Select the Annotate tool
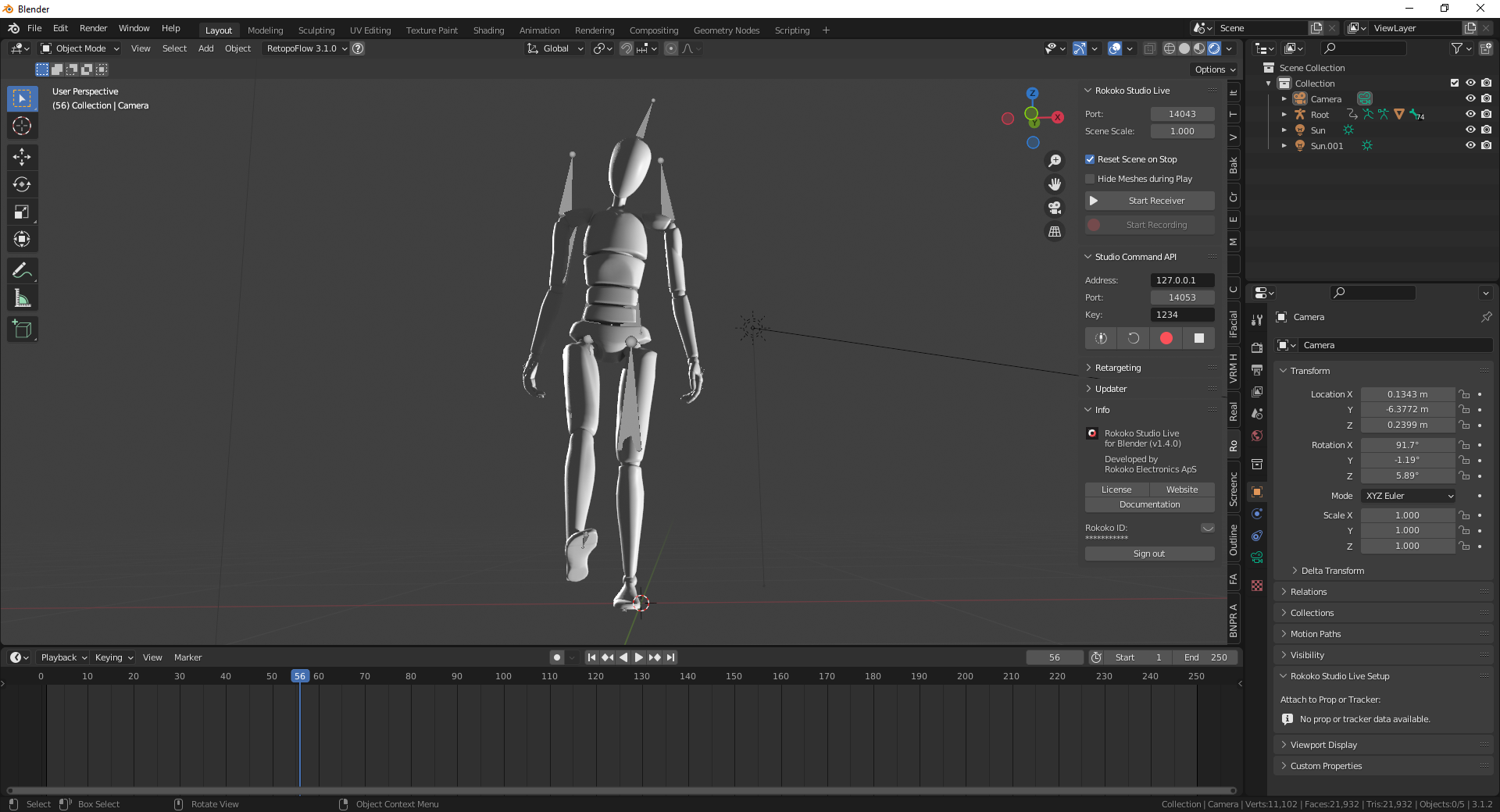1500x812 pixels. click(x=22, y=270)
